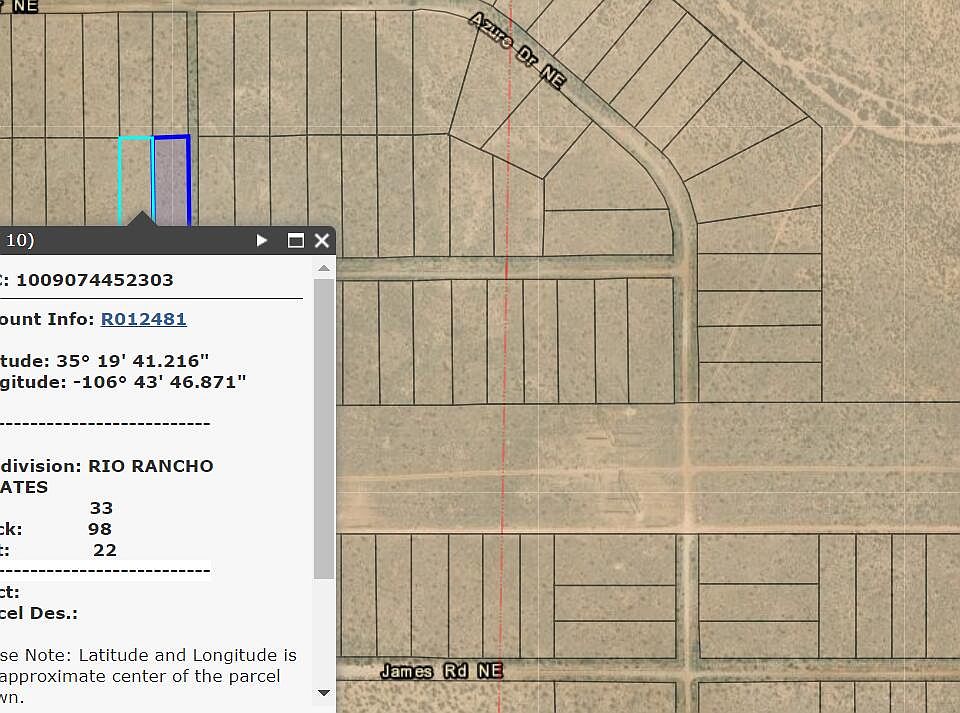Open account info link R012481

(143, 319)
